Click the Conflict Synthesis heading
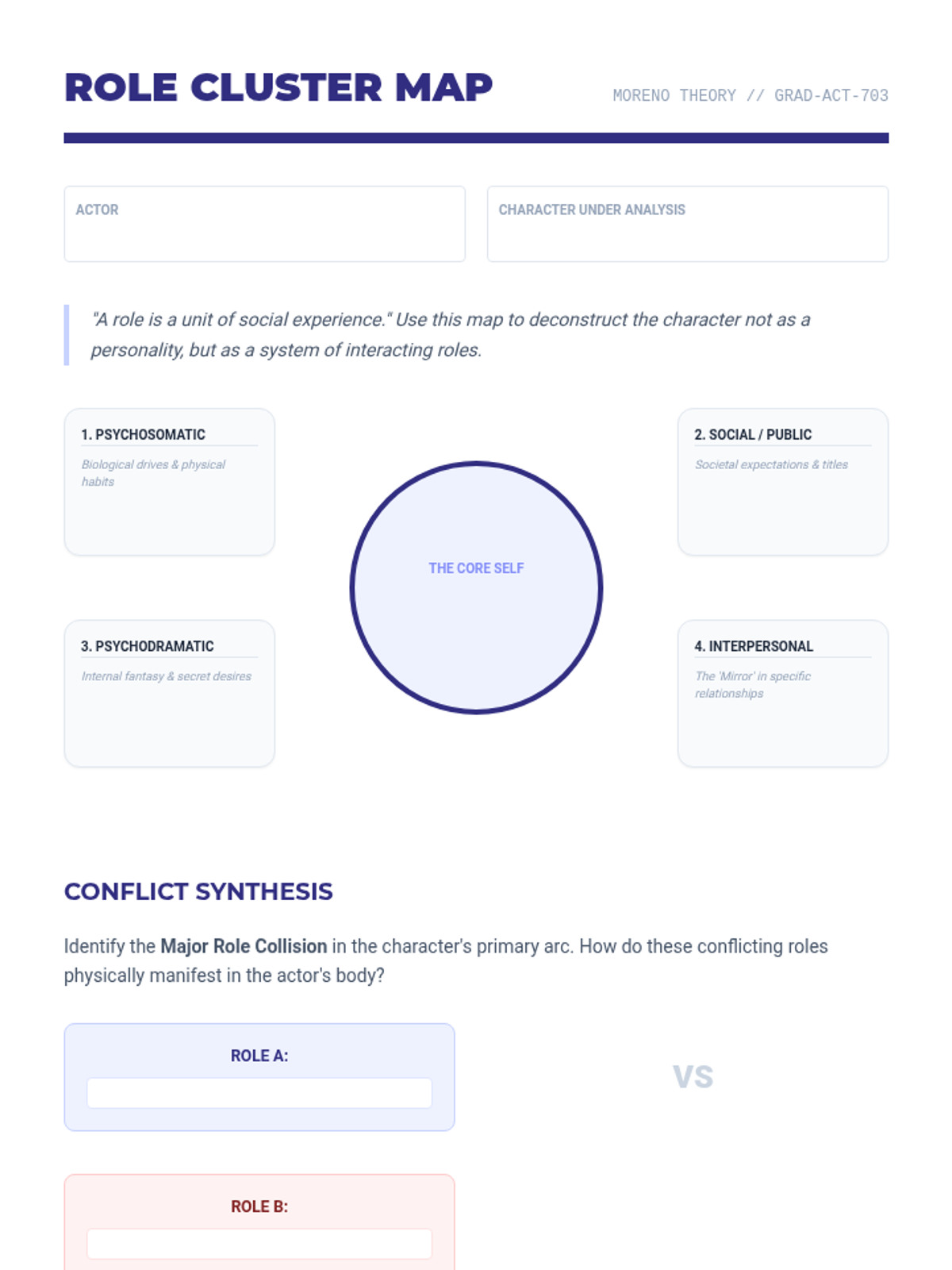The width and height of the screenshot is (952, 1270). click(x=198, y=891)
